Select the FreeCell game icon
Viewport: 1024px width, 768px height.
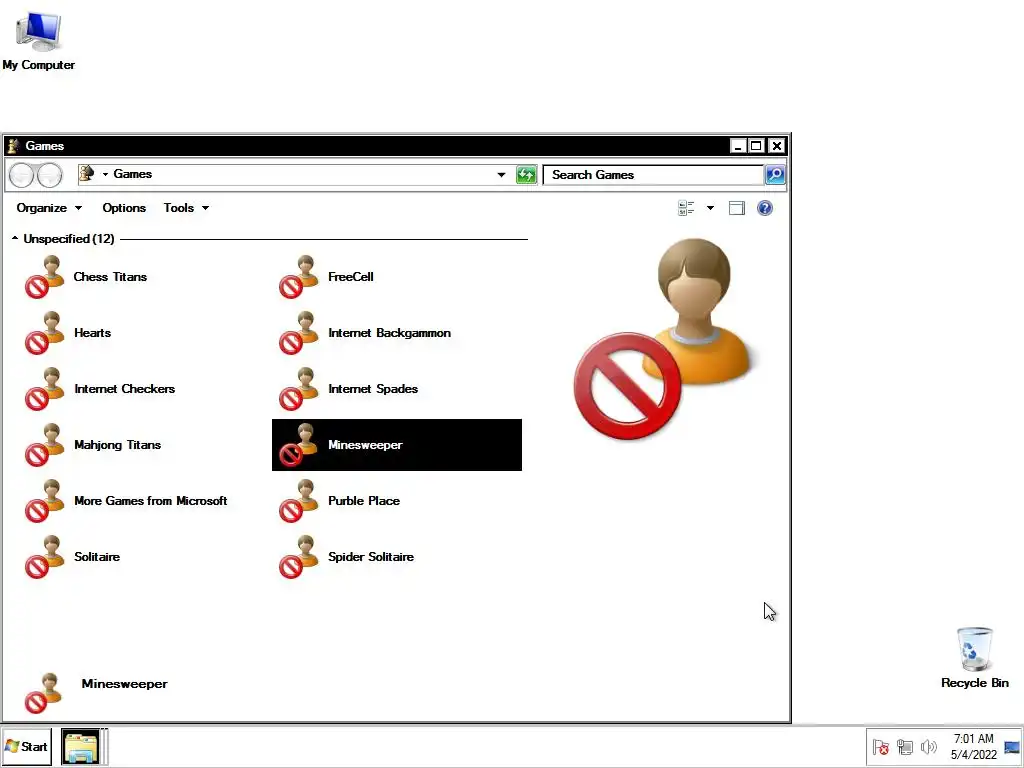[299, 277]
